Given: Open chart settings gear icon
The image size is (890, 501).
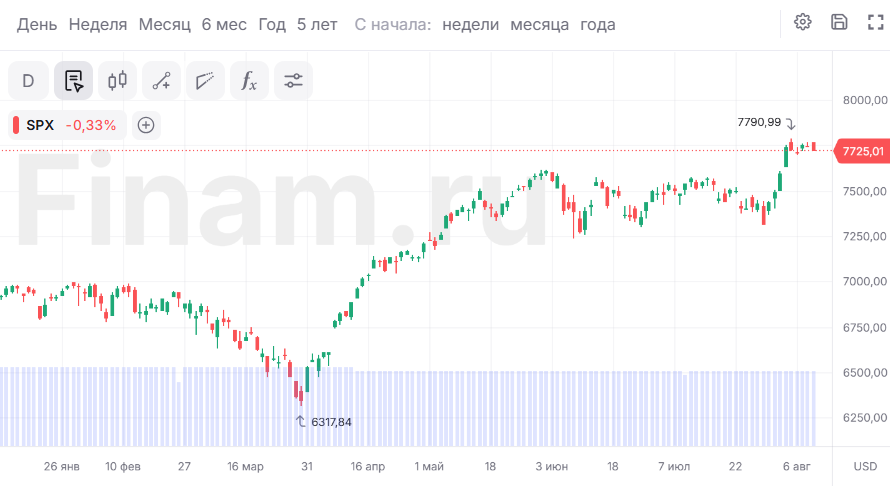Looking at the screenshot, I should (802, 22).
